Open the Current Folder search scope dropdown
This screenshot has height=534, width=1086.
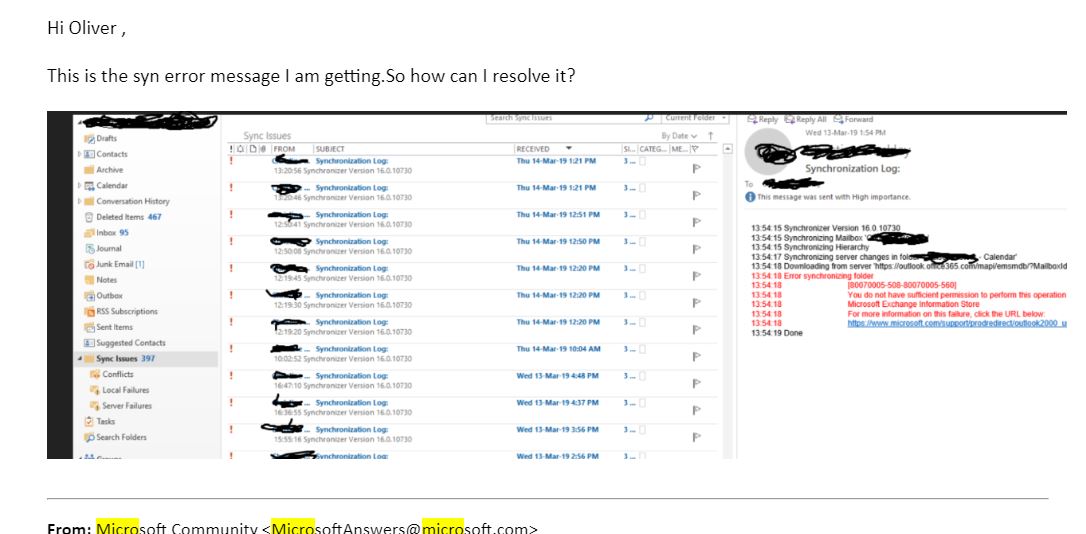pyautogui.click(x=695, y=118)
